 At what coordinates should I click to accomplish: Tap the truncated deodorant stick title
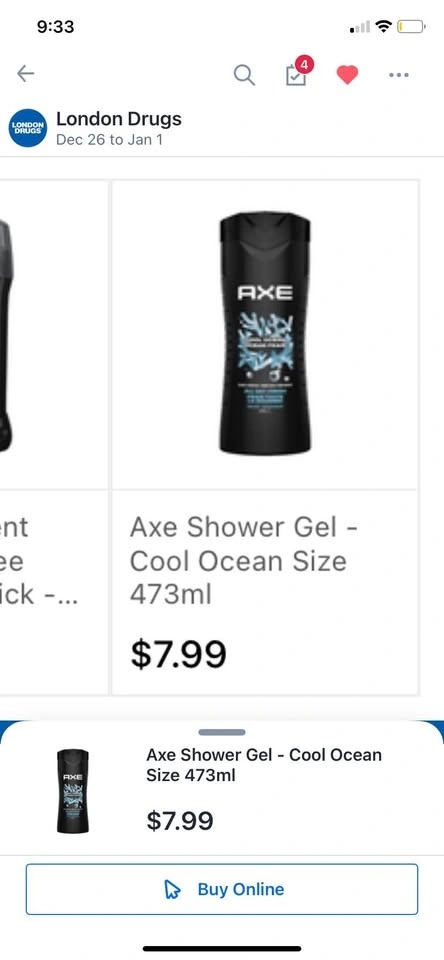click(38, 560)
